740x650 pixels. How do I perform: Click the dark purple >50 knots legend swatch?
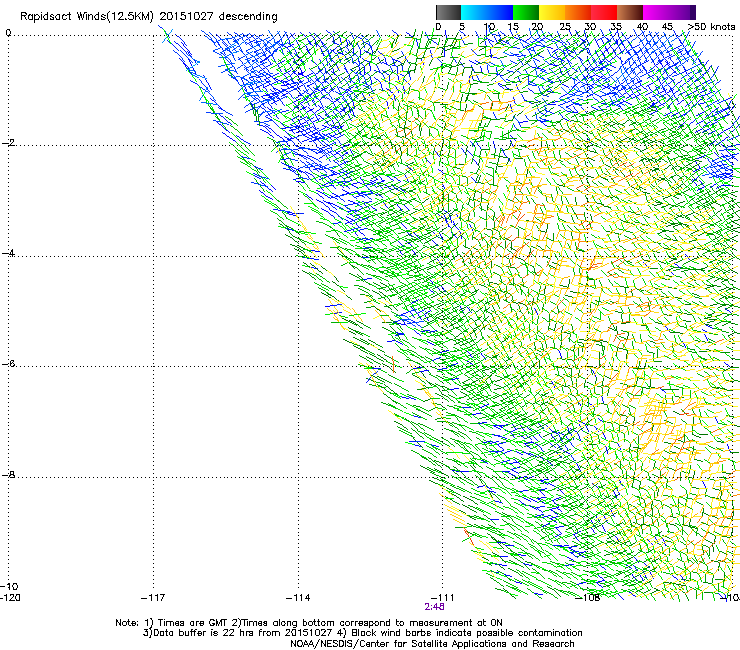[693, 12]
